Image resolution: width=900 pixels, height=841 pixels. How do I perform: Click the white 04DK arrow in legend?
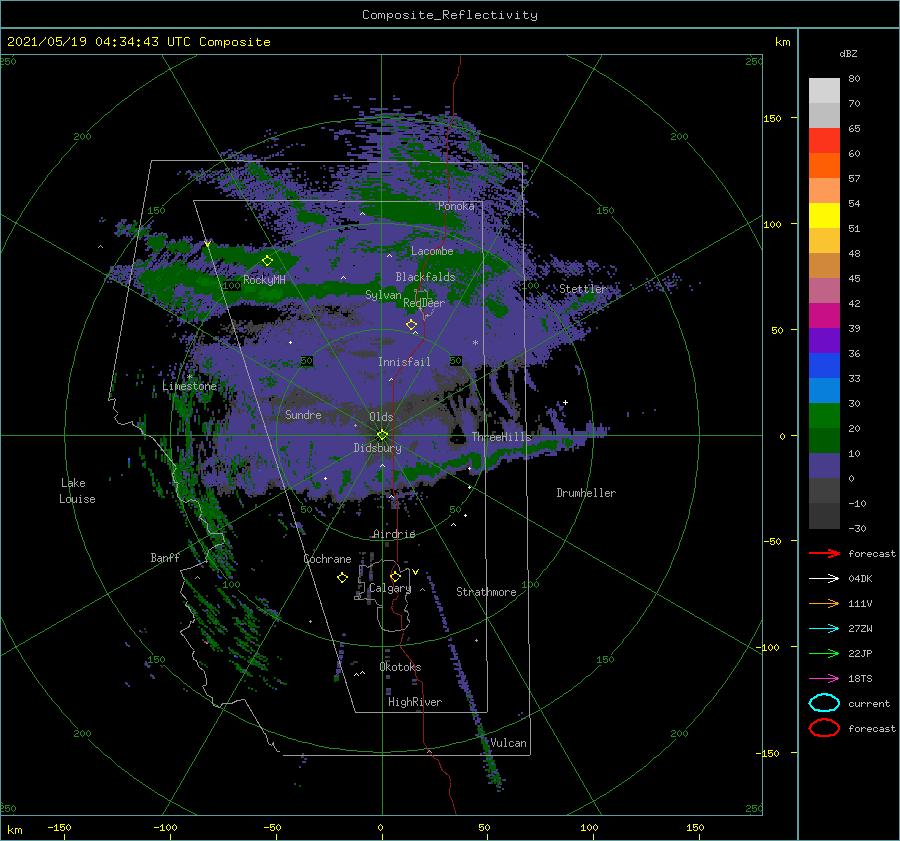824,578
